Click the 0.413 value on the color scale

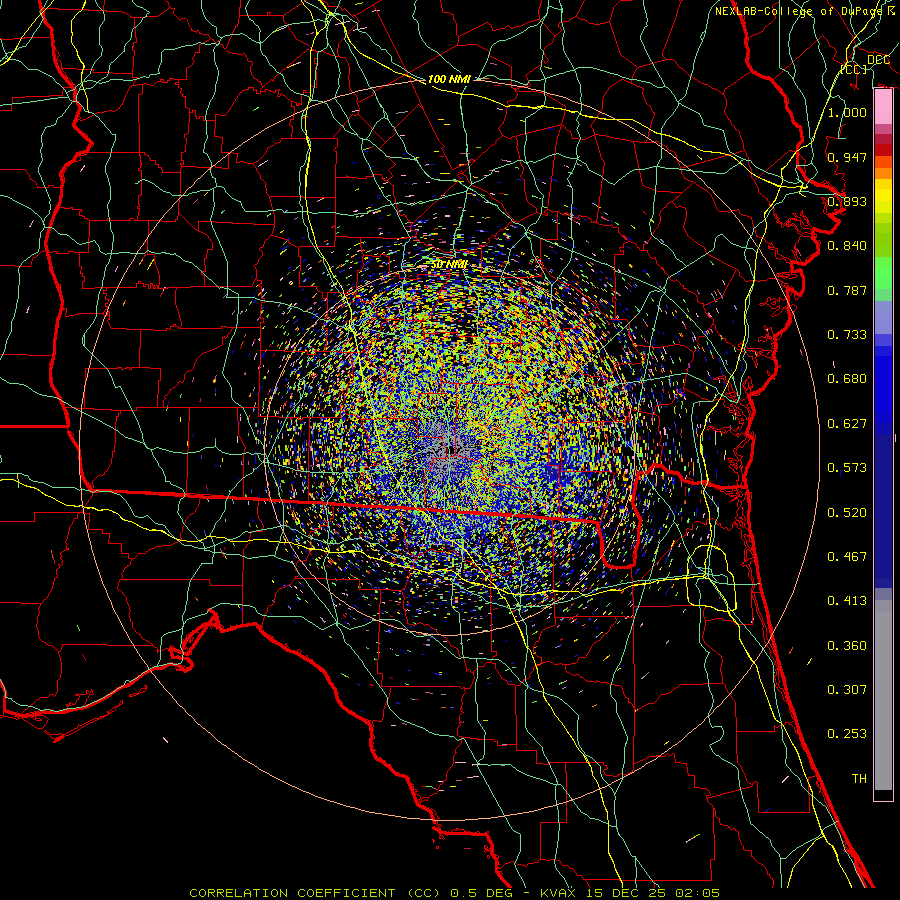(847, 601)
